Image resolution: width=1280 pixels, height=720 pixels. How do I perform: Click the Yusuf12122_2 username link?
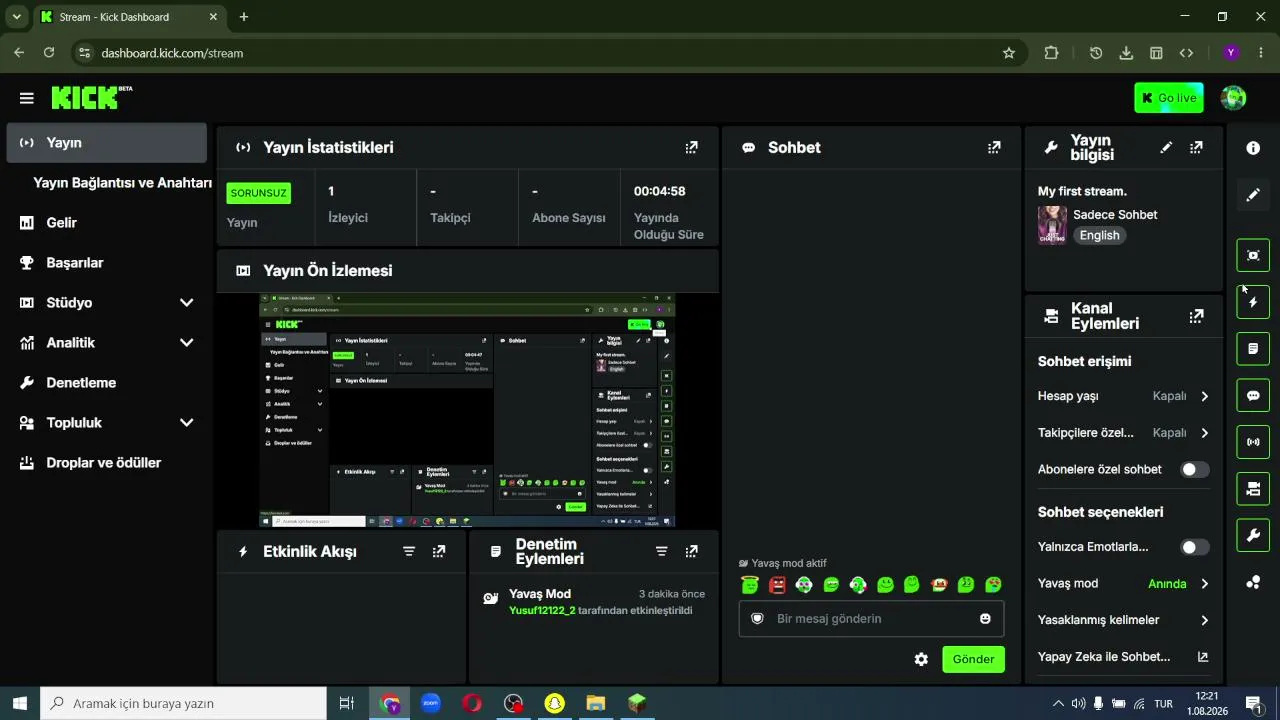coord(542,610)
